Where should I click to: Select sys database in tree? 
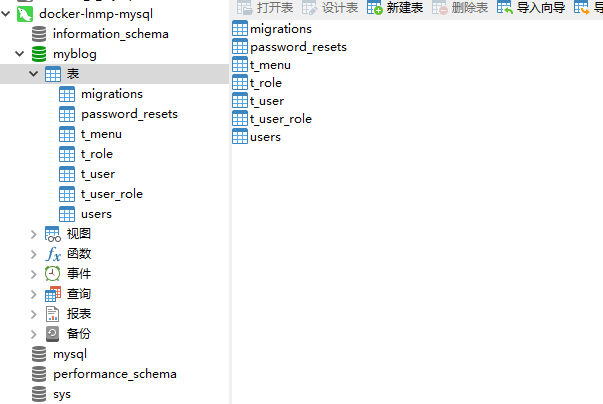click(62, 394)
